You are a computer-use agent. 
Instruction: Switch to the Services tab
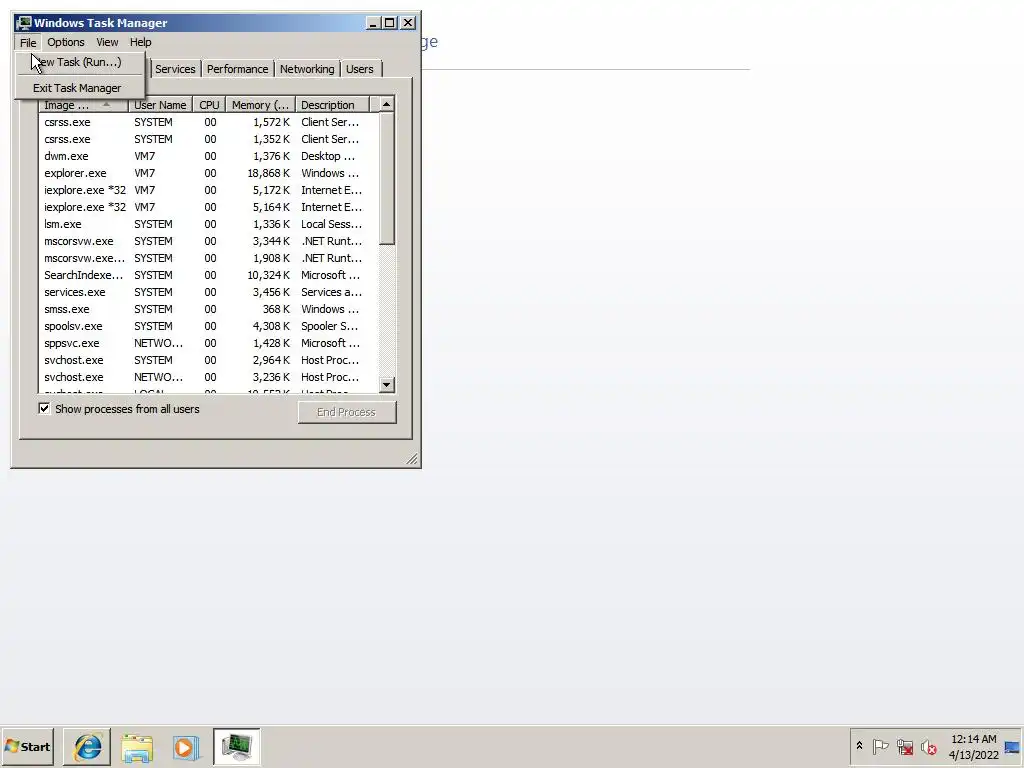click(175, 69)
